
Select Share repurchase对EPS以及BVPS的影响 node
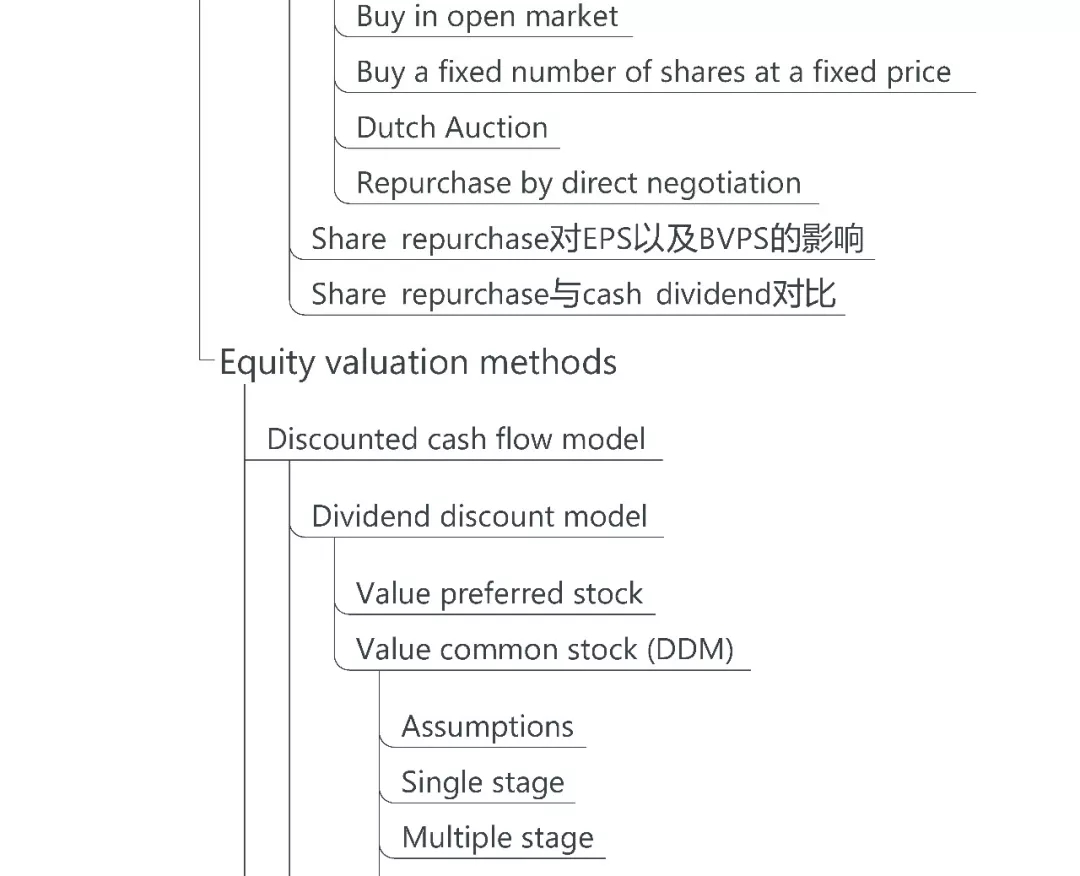point(587,239)
